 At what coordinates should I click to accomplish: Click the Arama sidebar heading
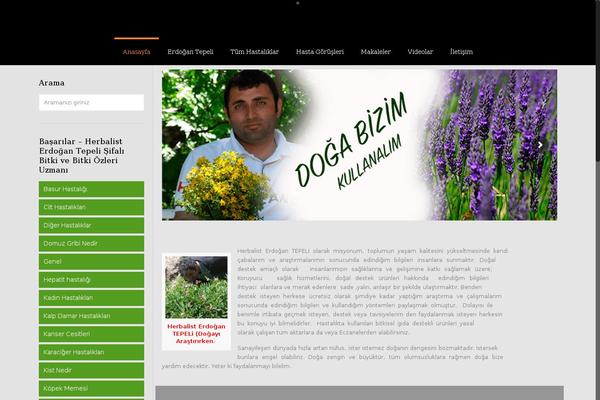(x=52, y=83)
